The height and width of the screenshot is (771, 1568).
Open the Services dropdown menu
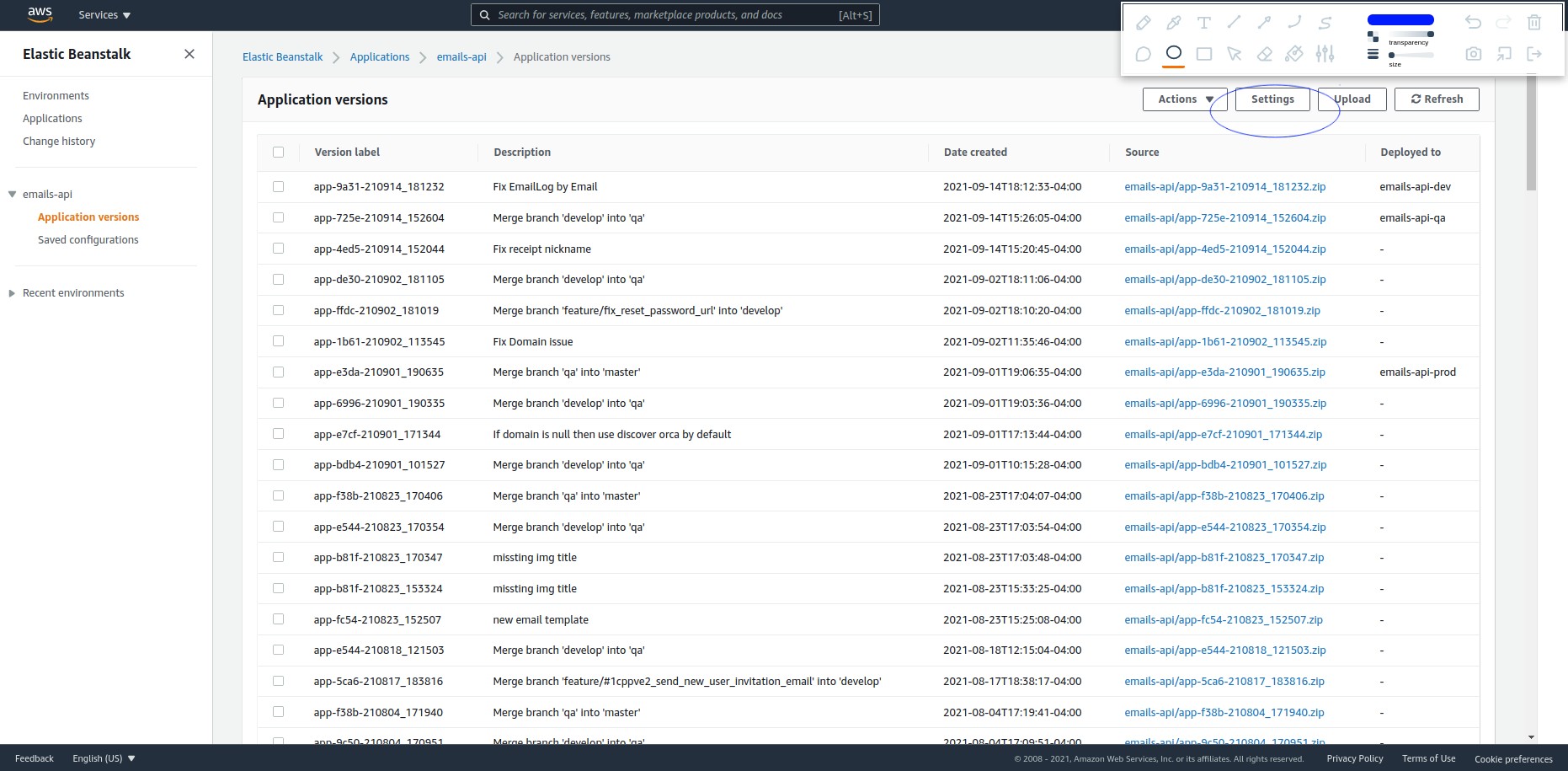point(104,15)
